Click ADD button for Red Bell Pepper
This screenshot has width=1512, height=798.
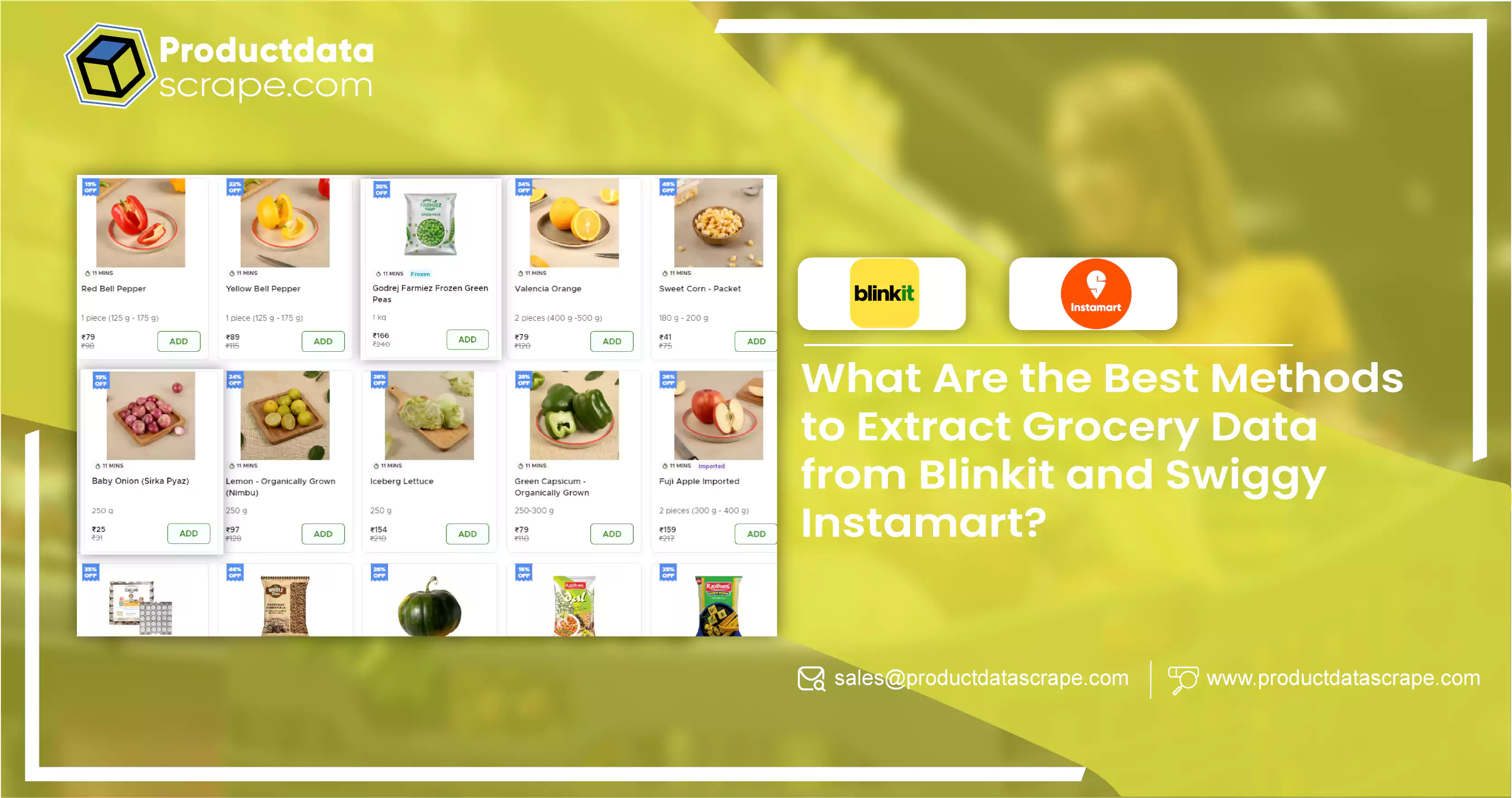(x=179, y=341)
